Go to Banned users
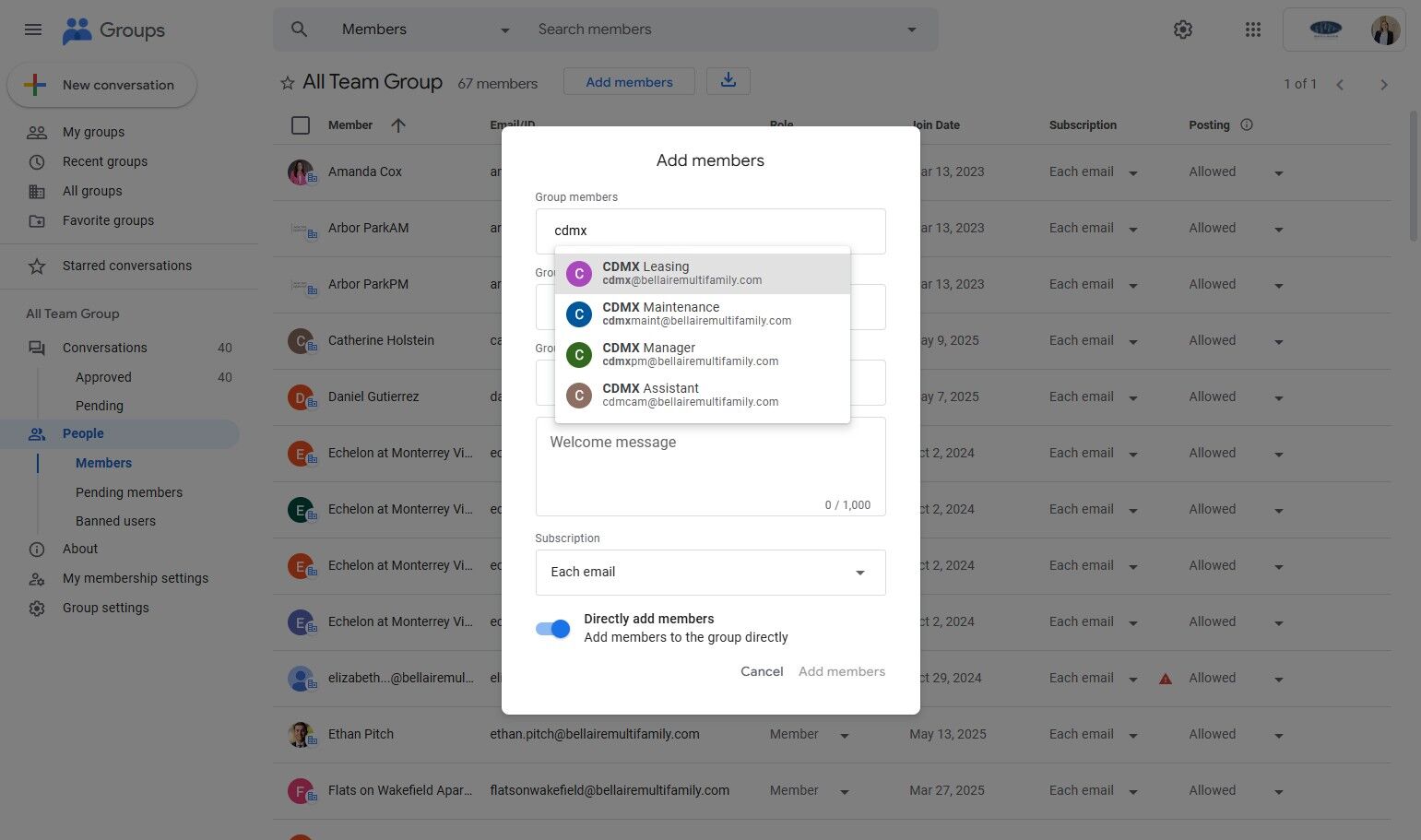The image size is (1421, 840). [x=115, y=521]
